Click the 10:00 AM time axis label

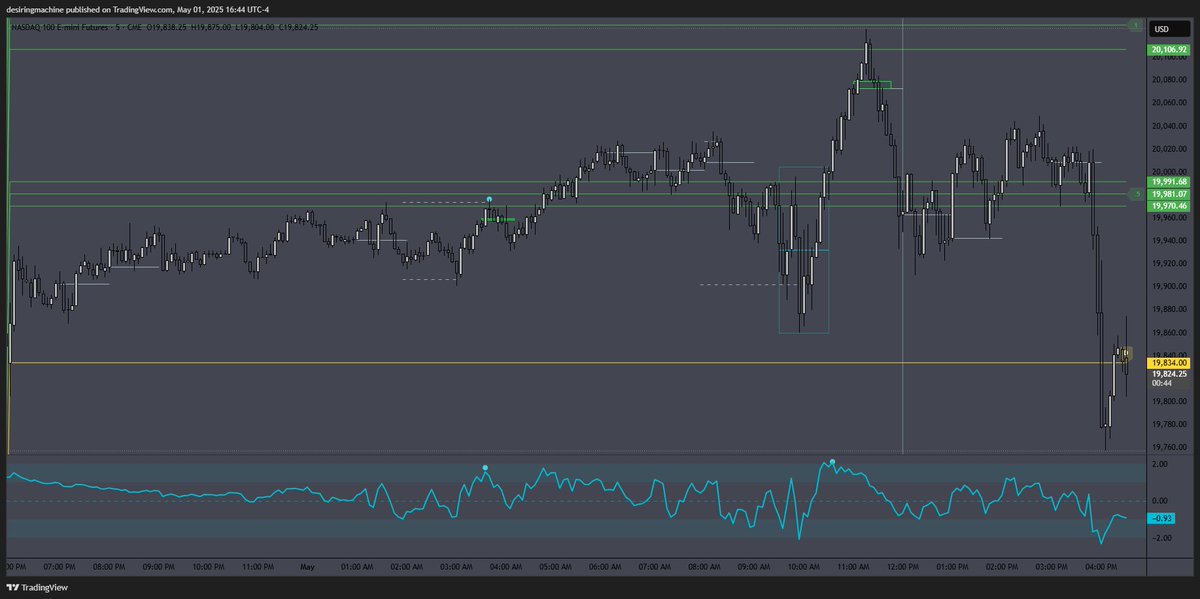[804, 566]
